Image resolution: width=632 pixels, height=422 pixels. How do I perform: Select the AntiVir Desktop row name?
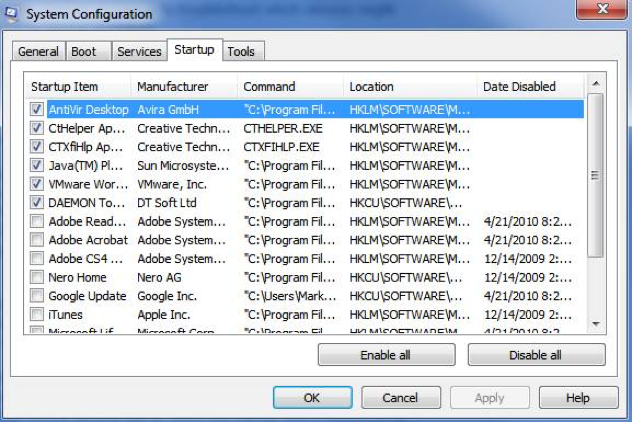[89, 110]
